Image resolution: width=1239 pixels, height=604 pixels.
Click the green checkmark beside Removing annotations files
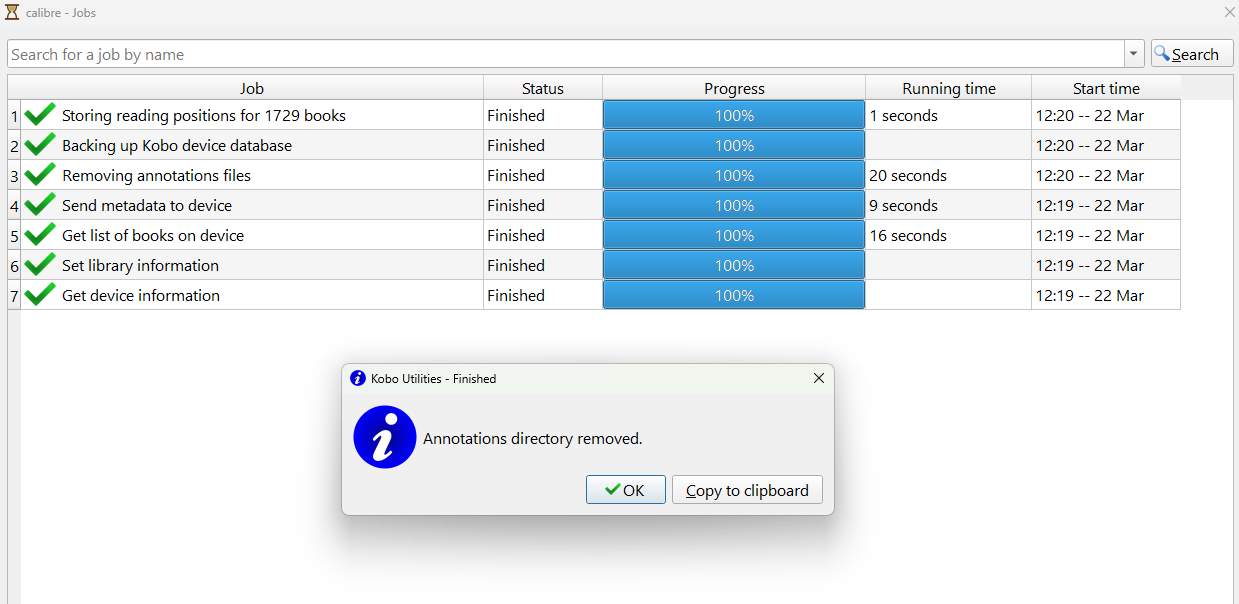[40, 175]
